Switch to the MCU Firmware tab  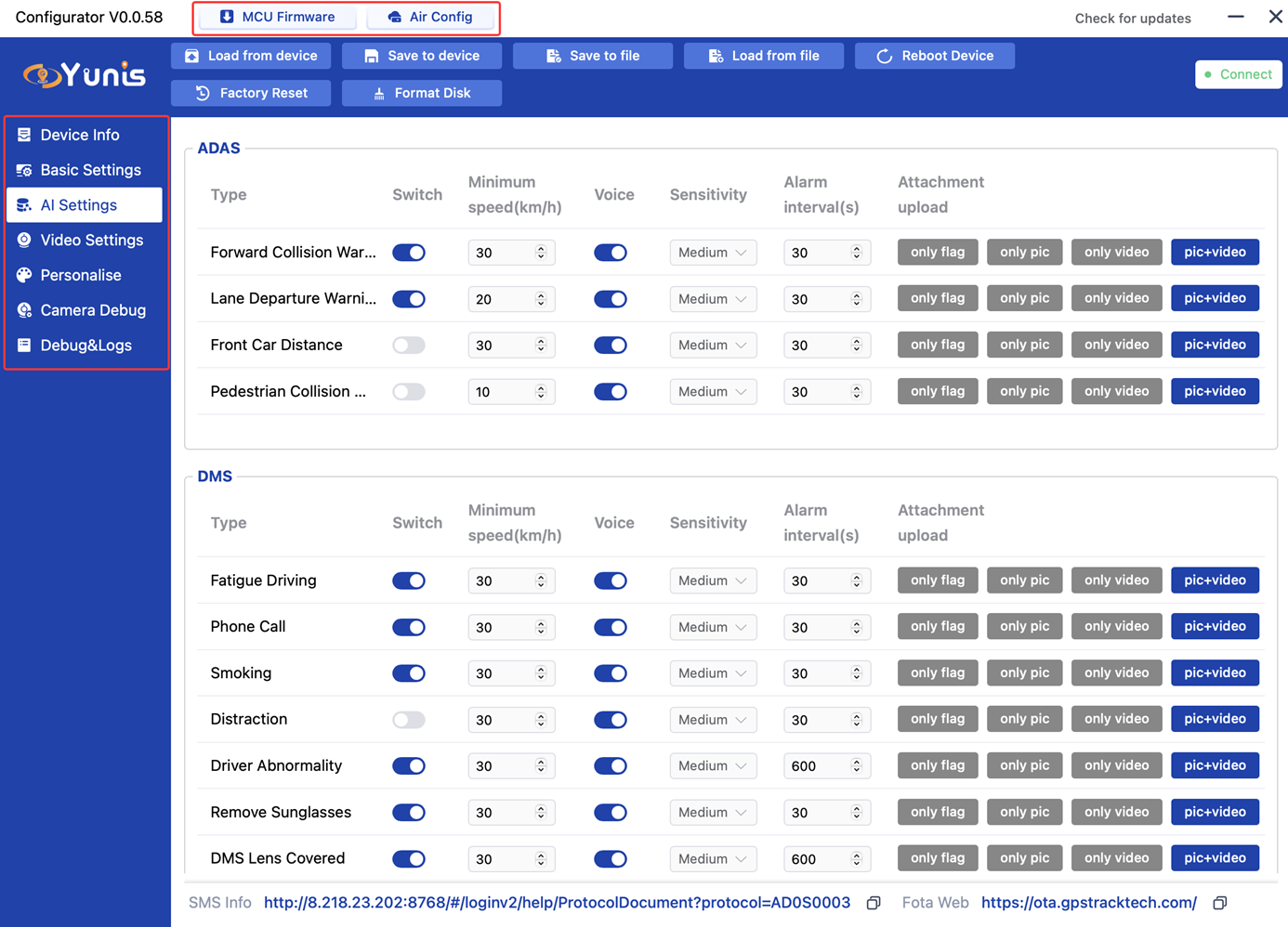[x=277, y=17]
